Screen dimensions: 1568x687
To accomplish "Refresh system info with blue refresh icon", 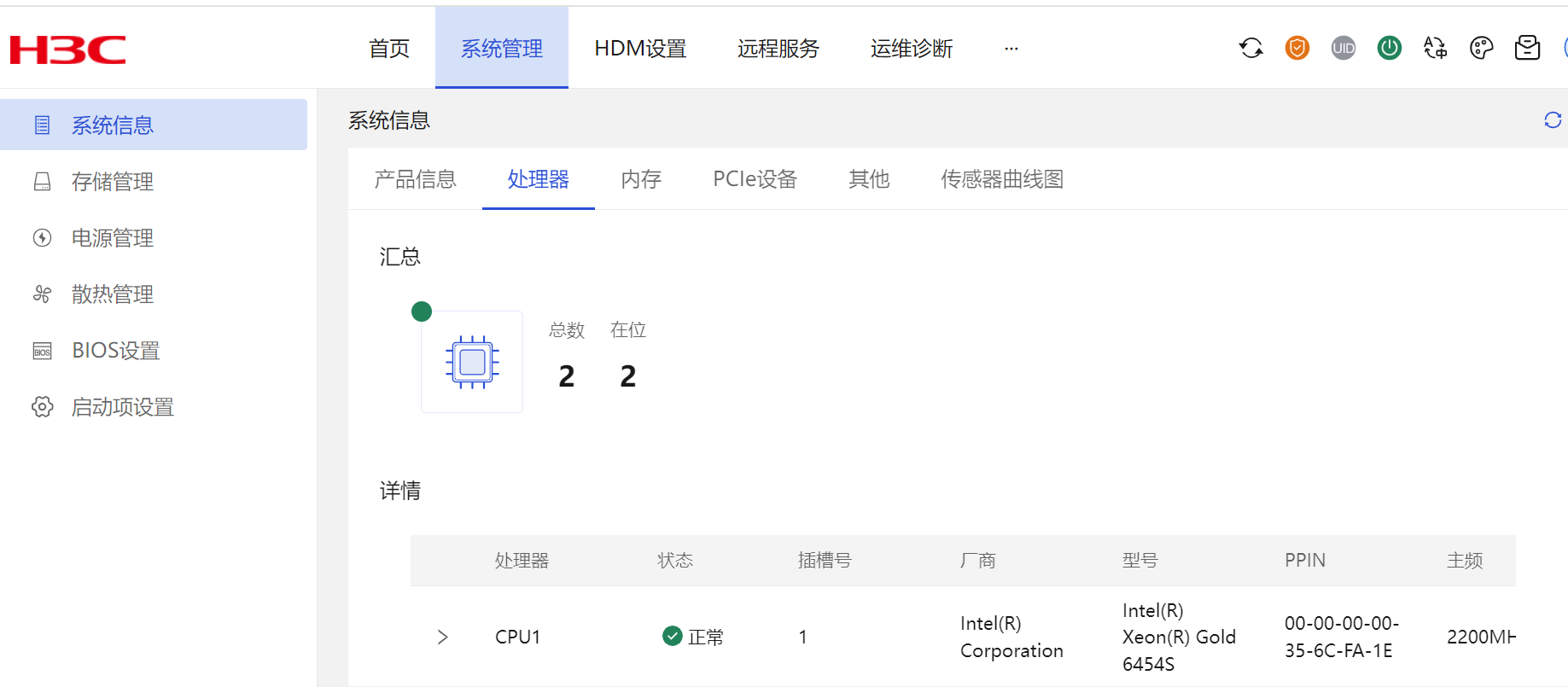I will point(1553,120).
